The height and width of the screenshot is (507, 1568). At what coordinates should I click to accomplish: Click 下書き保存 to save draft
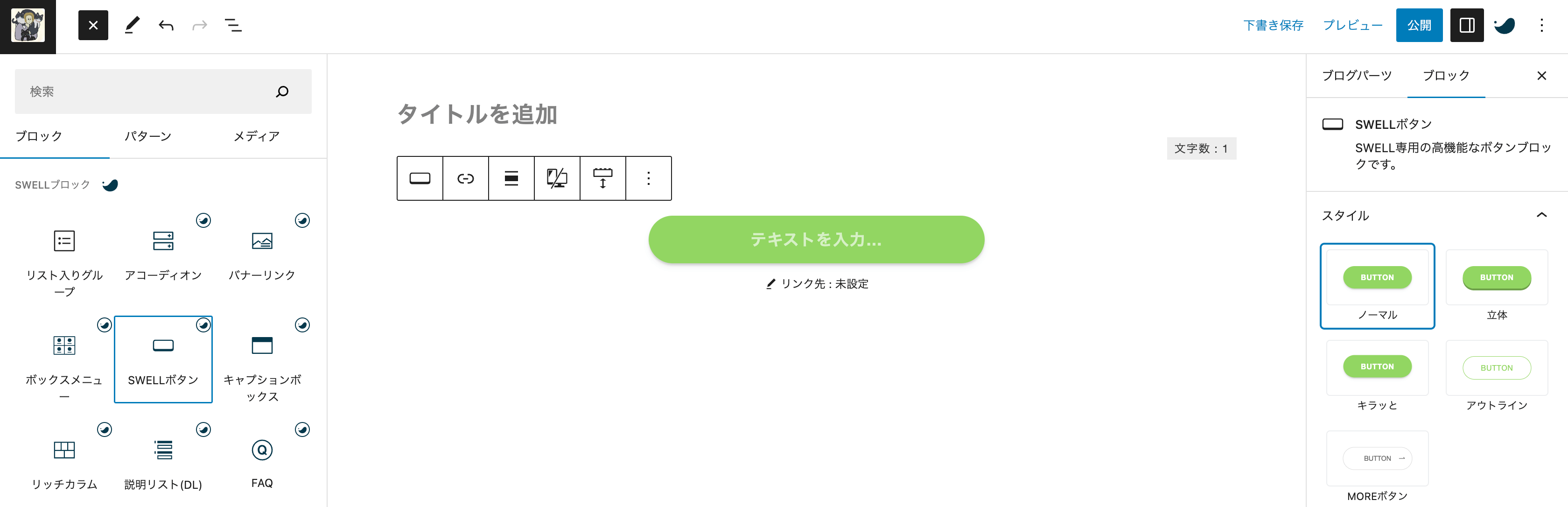coord(1274,26)
